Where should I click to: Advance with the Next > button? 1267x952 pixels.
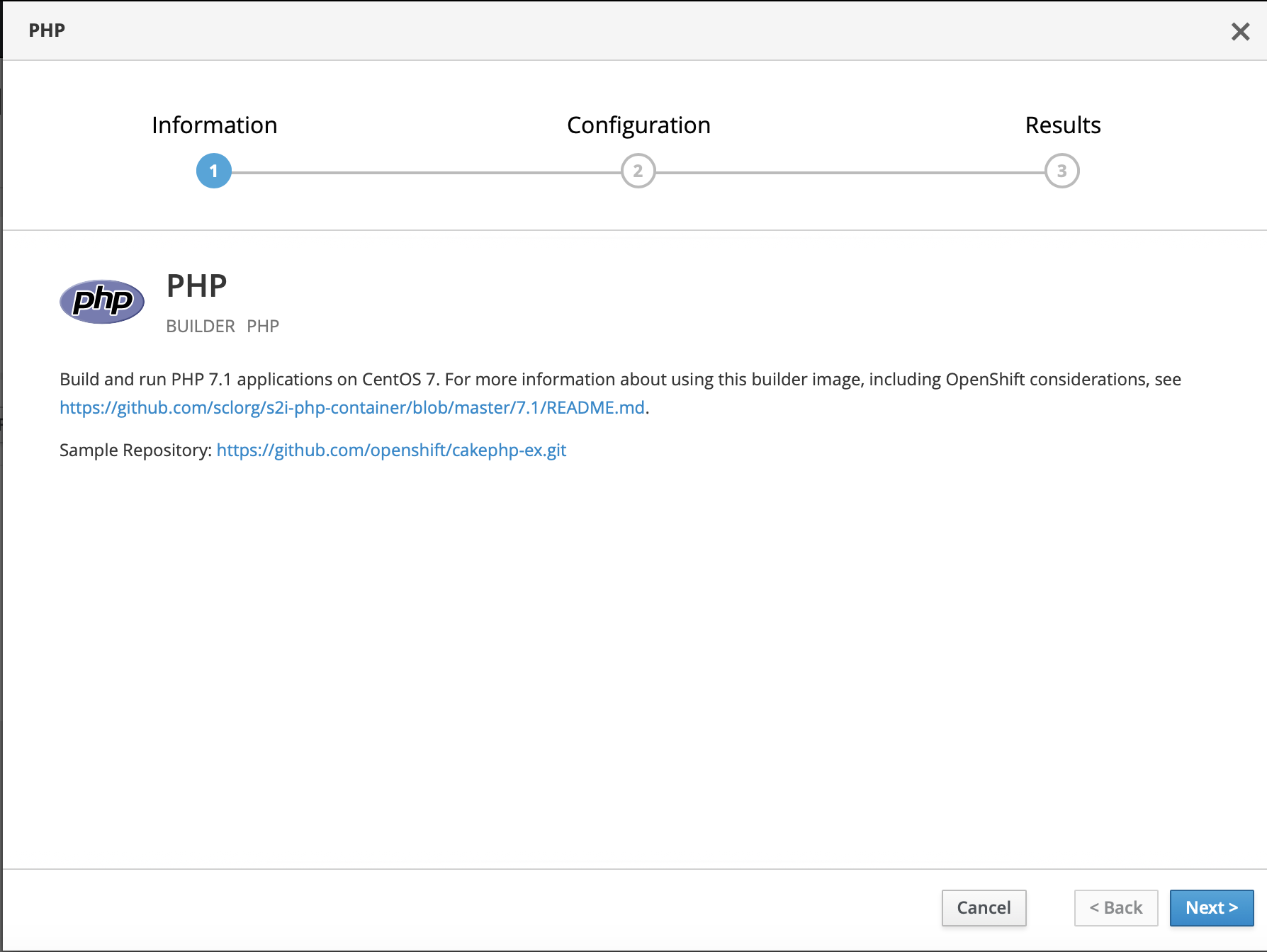(x=1212, y=907)
